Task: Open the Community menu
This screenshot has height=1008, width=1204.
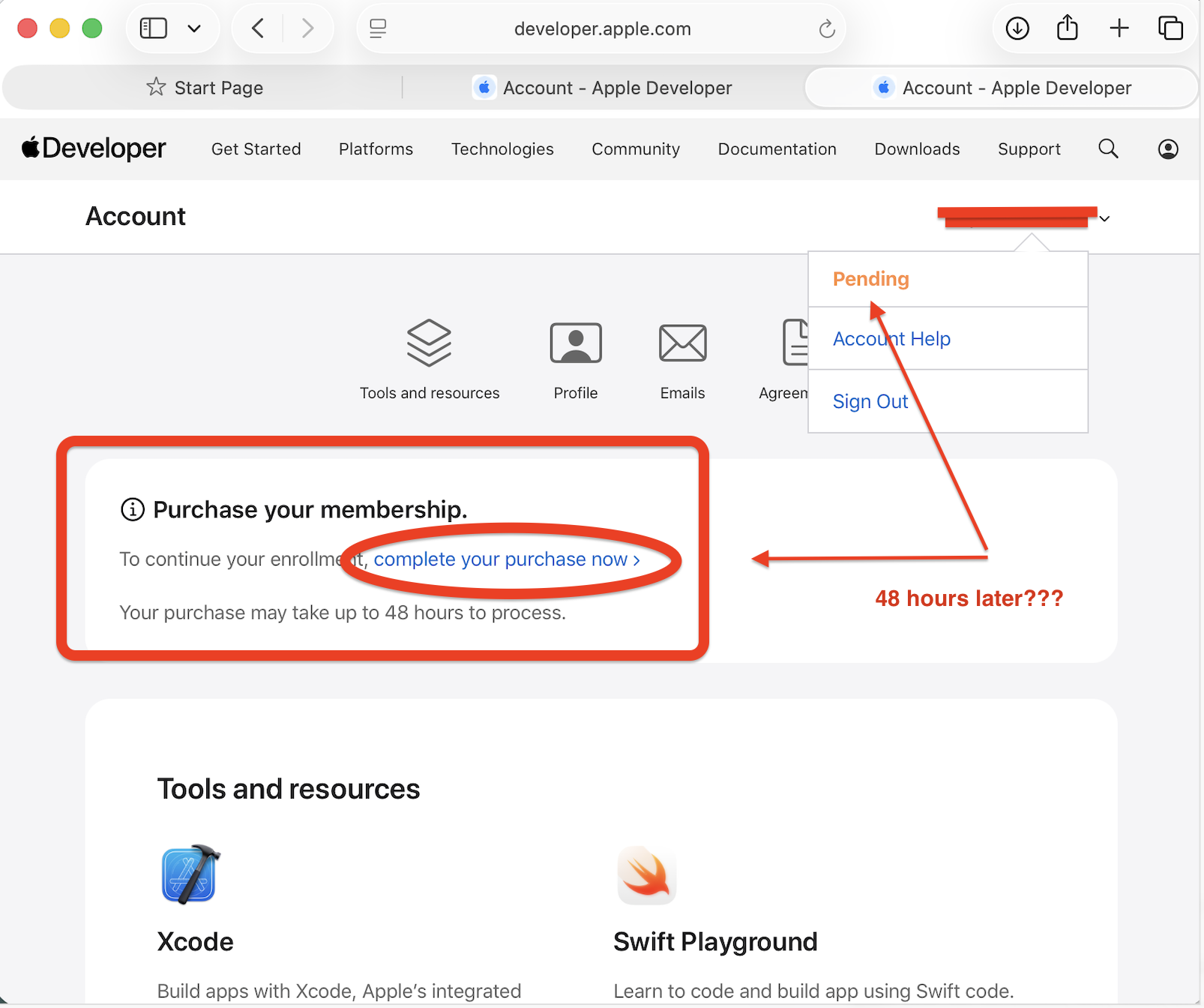Action: [636, 149]
